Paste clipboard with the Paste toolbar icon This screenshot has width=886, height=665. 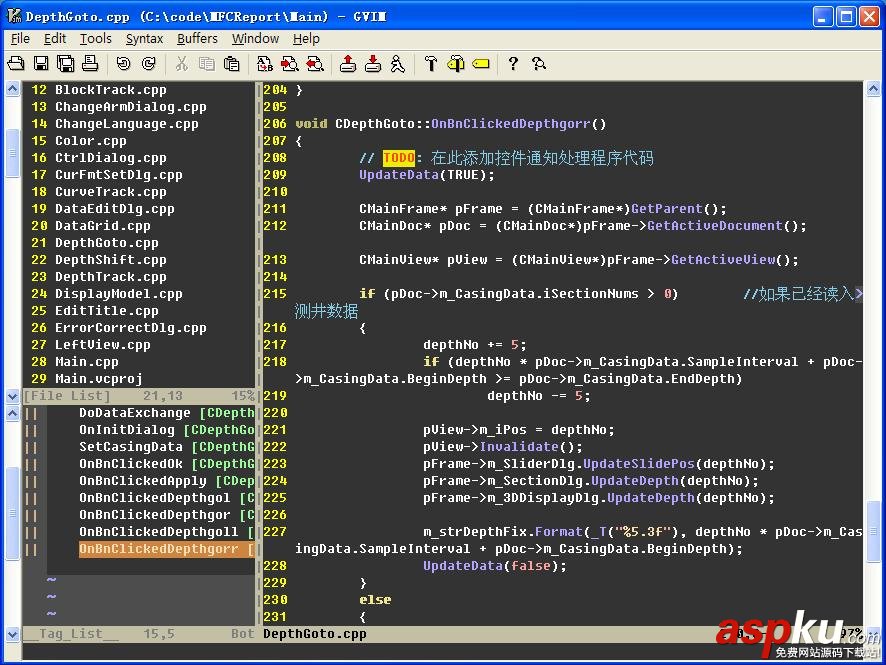[x=232, y=64]
